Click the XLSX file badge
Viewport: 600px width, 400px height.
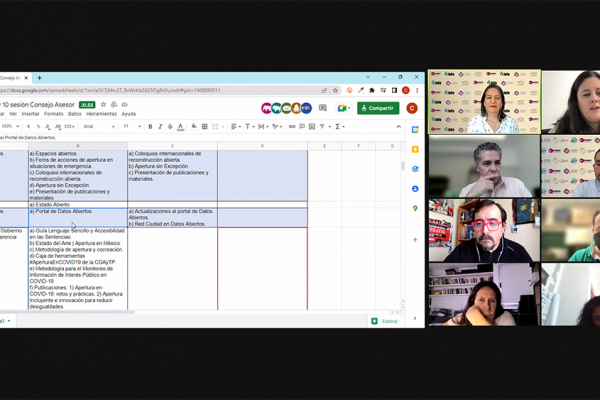pyautogui.click(x=87, y=105)
